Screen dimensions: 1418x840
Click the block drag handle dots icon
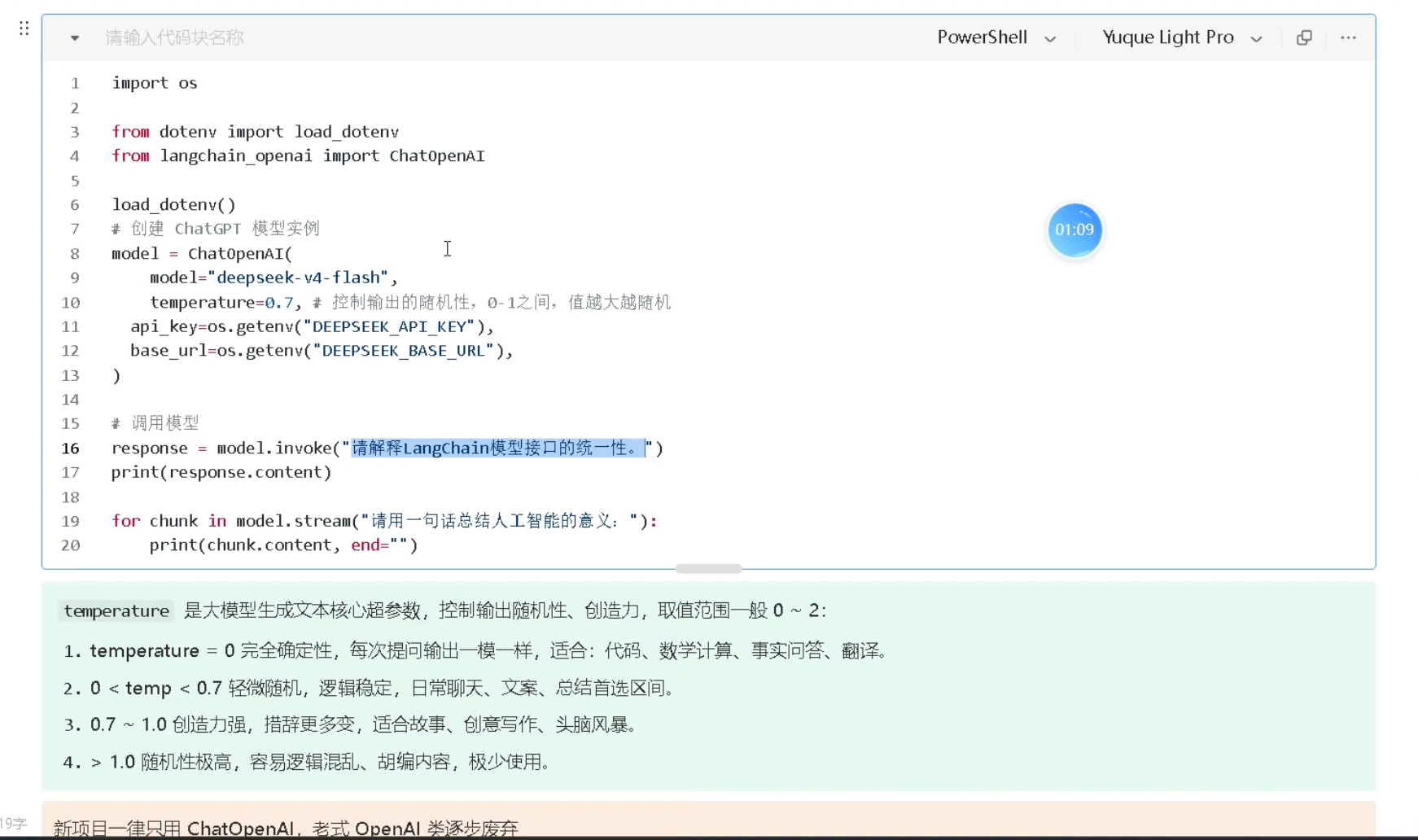tap(24, 28)
